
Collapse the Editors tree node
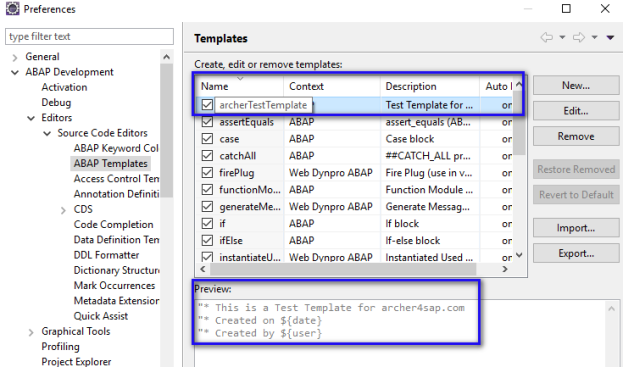31,118
